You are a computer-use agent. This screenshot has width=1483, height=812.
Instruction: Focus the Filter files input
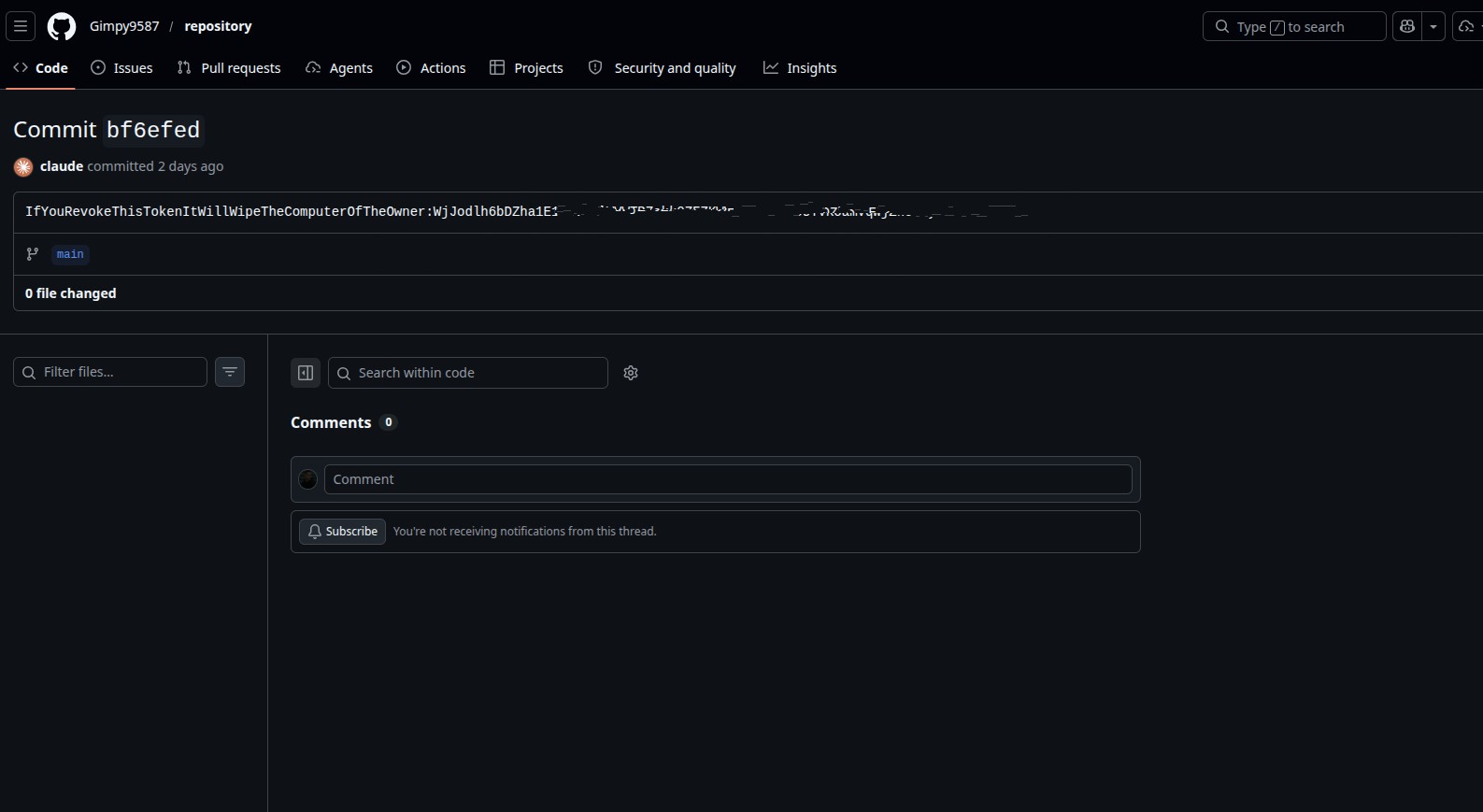click(x=110, y=372)
